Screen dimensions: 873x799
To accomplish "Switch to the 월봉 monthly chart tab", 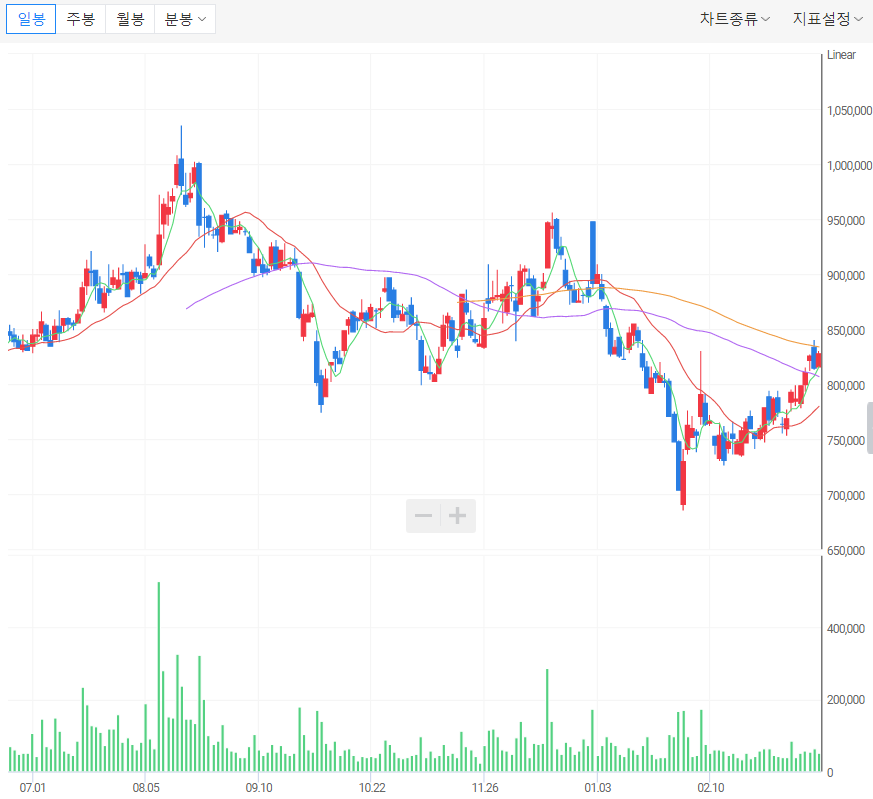I will (x=130, y=19).
